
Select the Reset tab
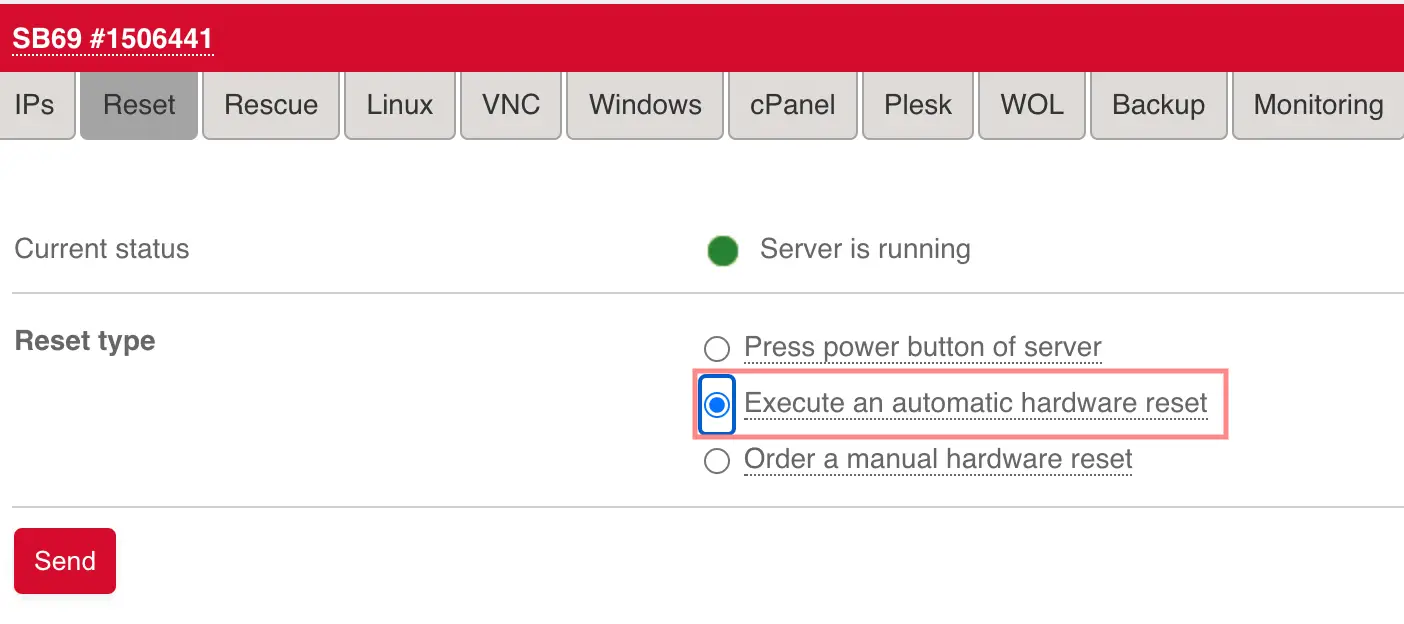[139, 104]
